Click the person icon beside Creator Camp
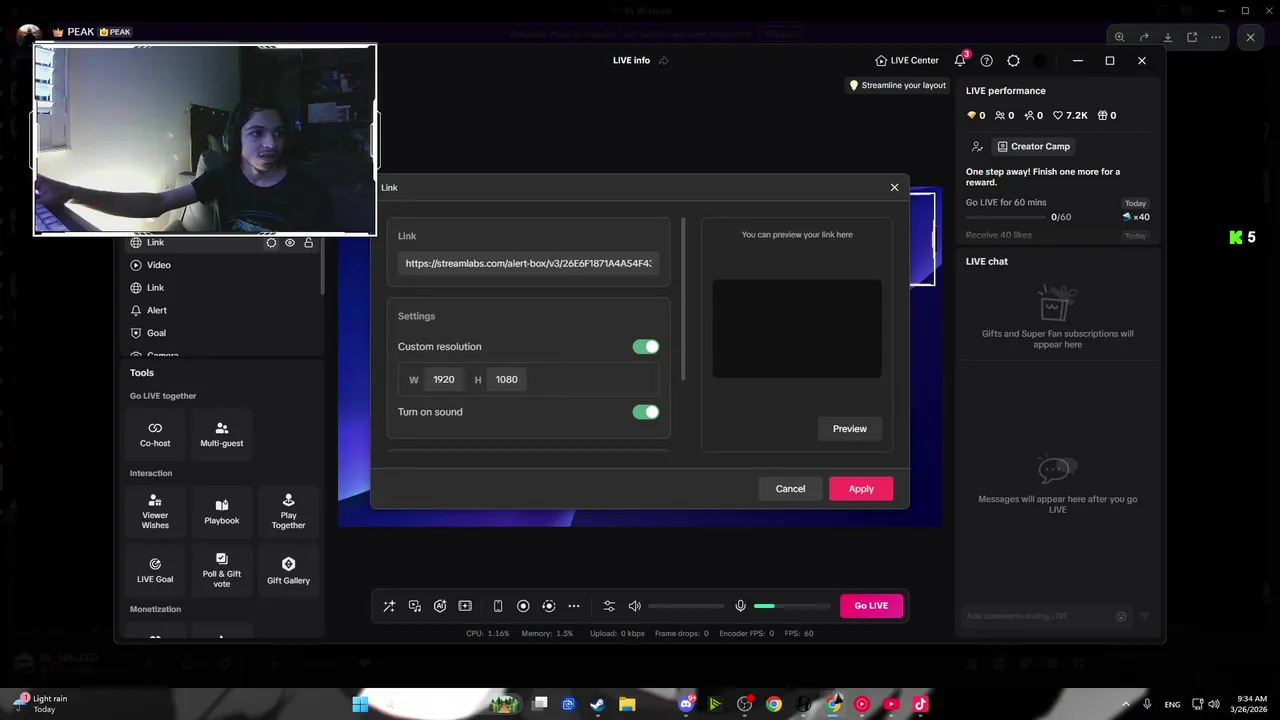1280x720 pixels. [x=977, y=146]
